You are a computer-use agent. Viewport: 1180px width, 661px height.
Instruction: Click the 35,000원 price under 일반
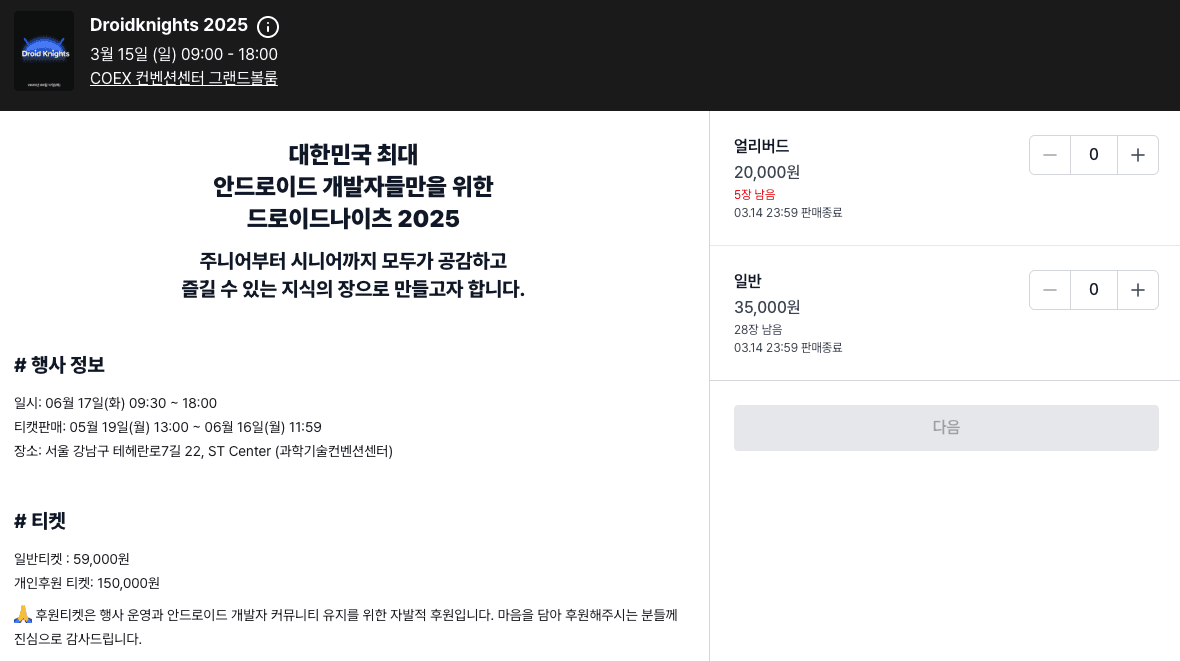pyautogui.click(x=767, y=307)
